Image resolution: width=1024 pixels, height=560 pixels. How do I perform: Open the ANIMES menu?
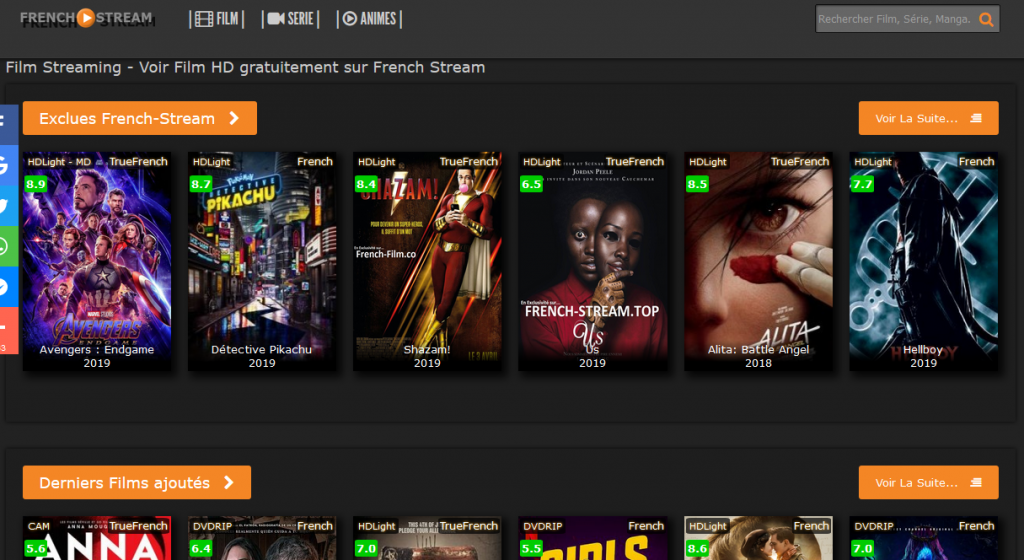[x=368, y=19]
